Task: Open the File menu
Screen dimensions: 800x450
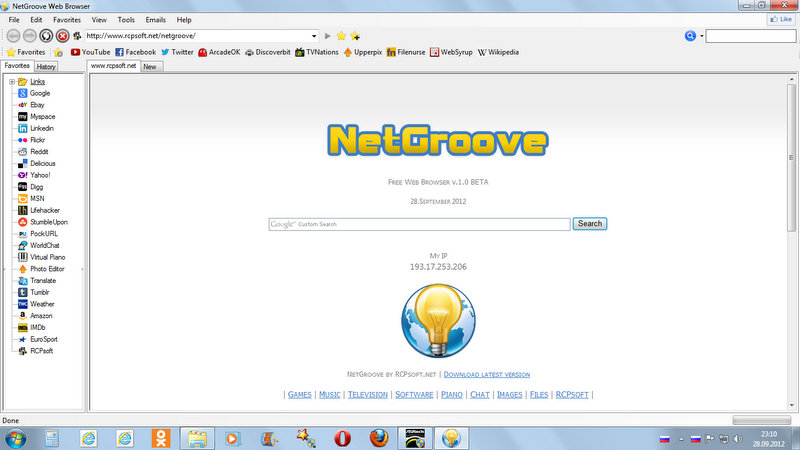Action: (14, 20)
